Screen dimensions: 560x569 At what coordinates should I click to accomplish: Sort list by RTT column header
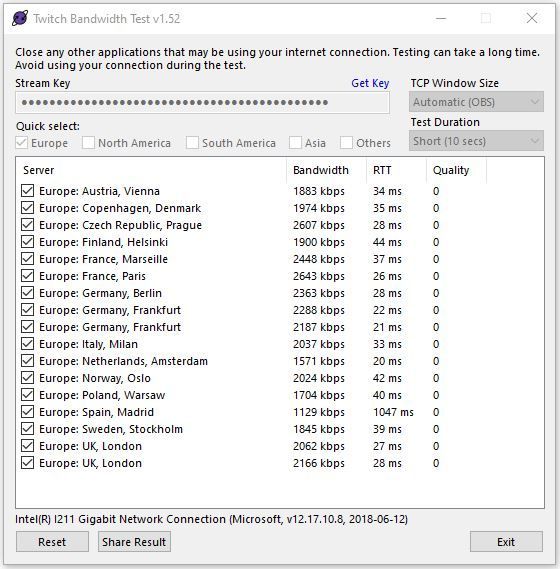pos(397,170)
